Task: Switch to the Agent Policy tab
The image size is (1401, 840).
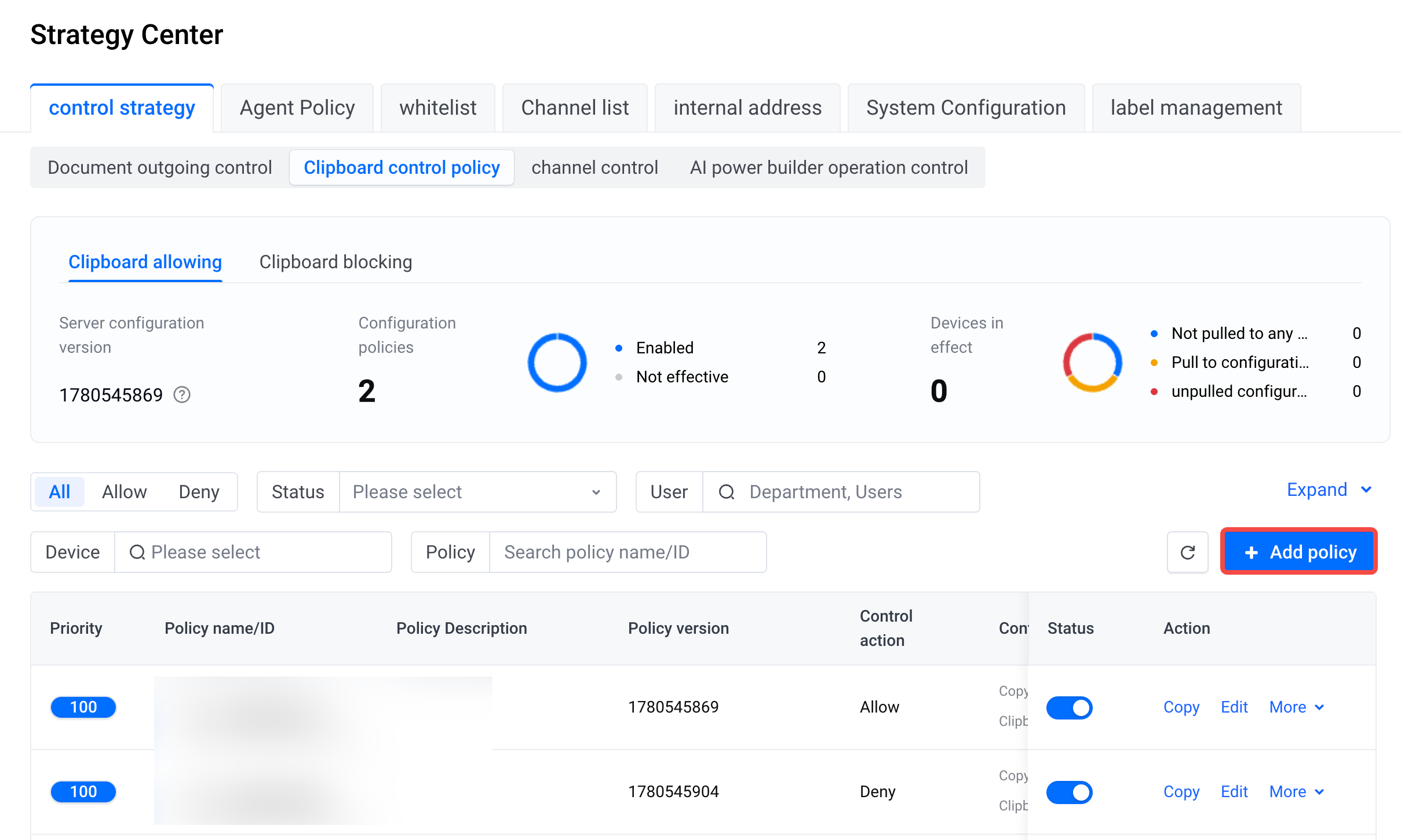Action: tap(297, 108)
